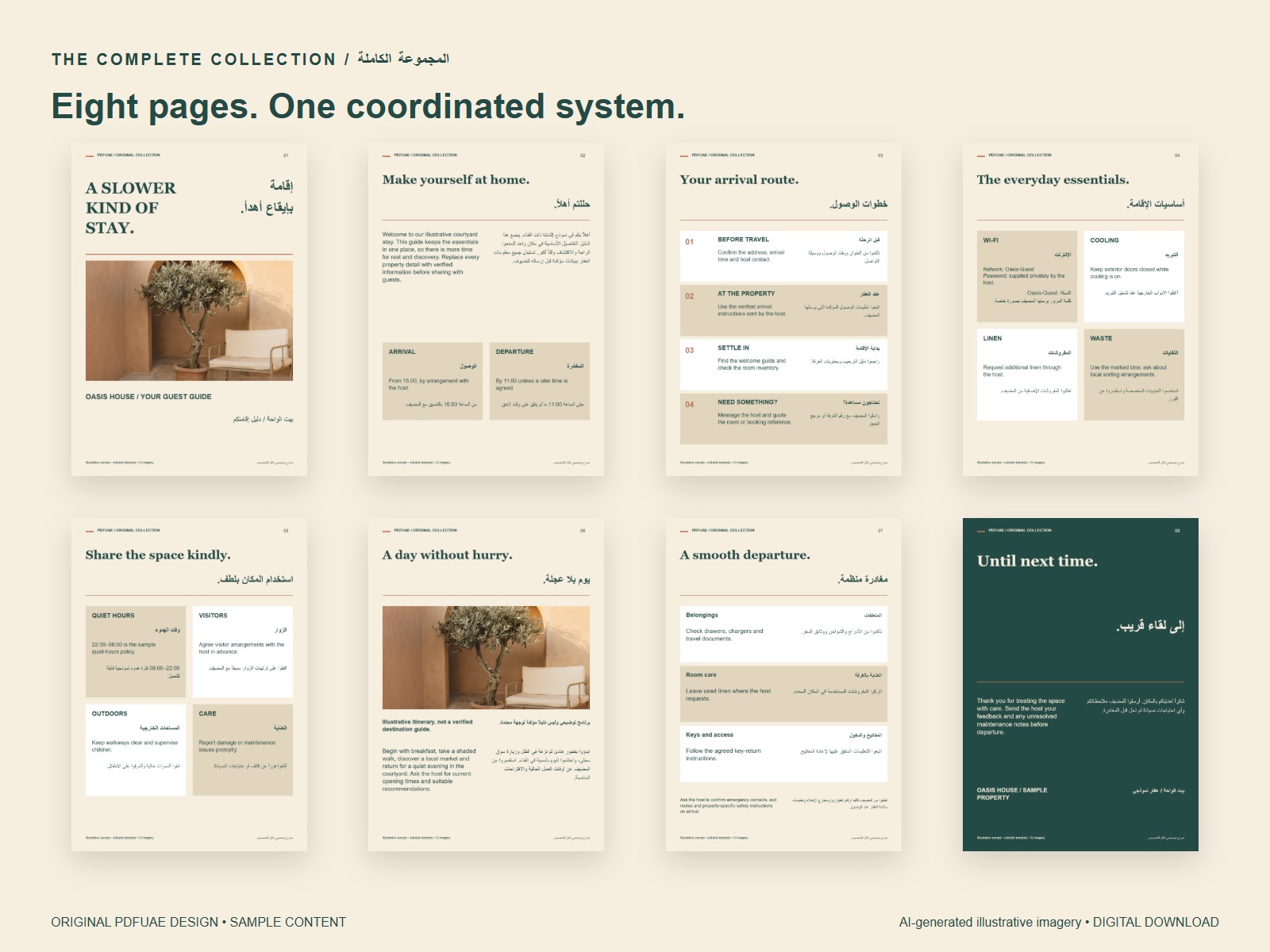Click 'The everyday essentials.' heading
The width and height of the screenshot is (1270, 952).
[x=1053, y=180]
